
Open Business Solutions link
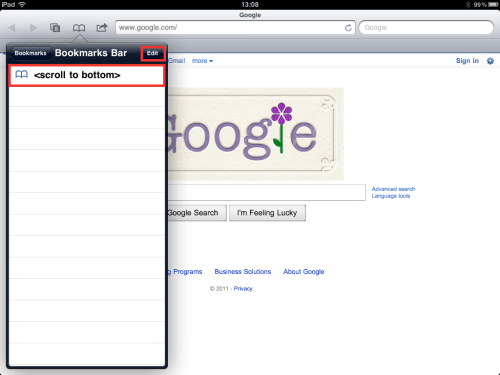pos(243,272)
